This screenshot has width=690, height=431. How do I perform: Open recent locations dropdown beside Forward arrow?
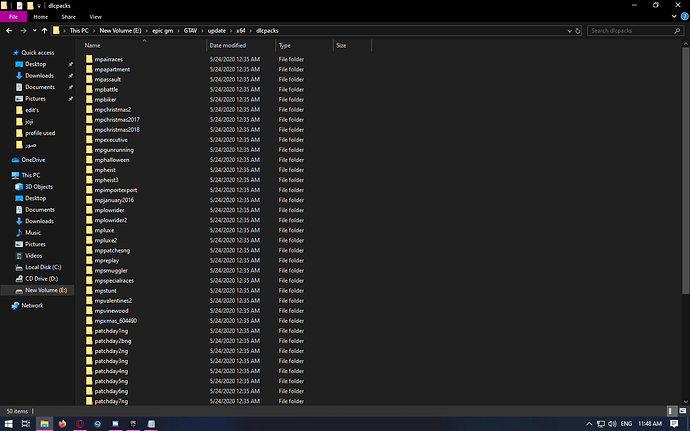pyautogui.click(x=33, y=31)
